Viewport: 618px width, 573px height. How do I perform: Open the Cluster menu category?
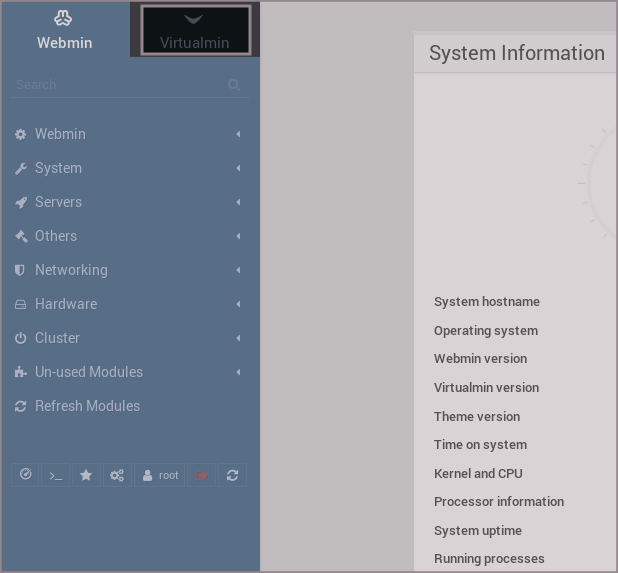click(130, 338)
